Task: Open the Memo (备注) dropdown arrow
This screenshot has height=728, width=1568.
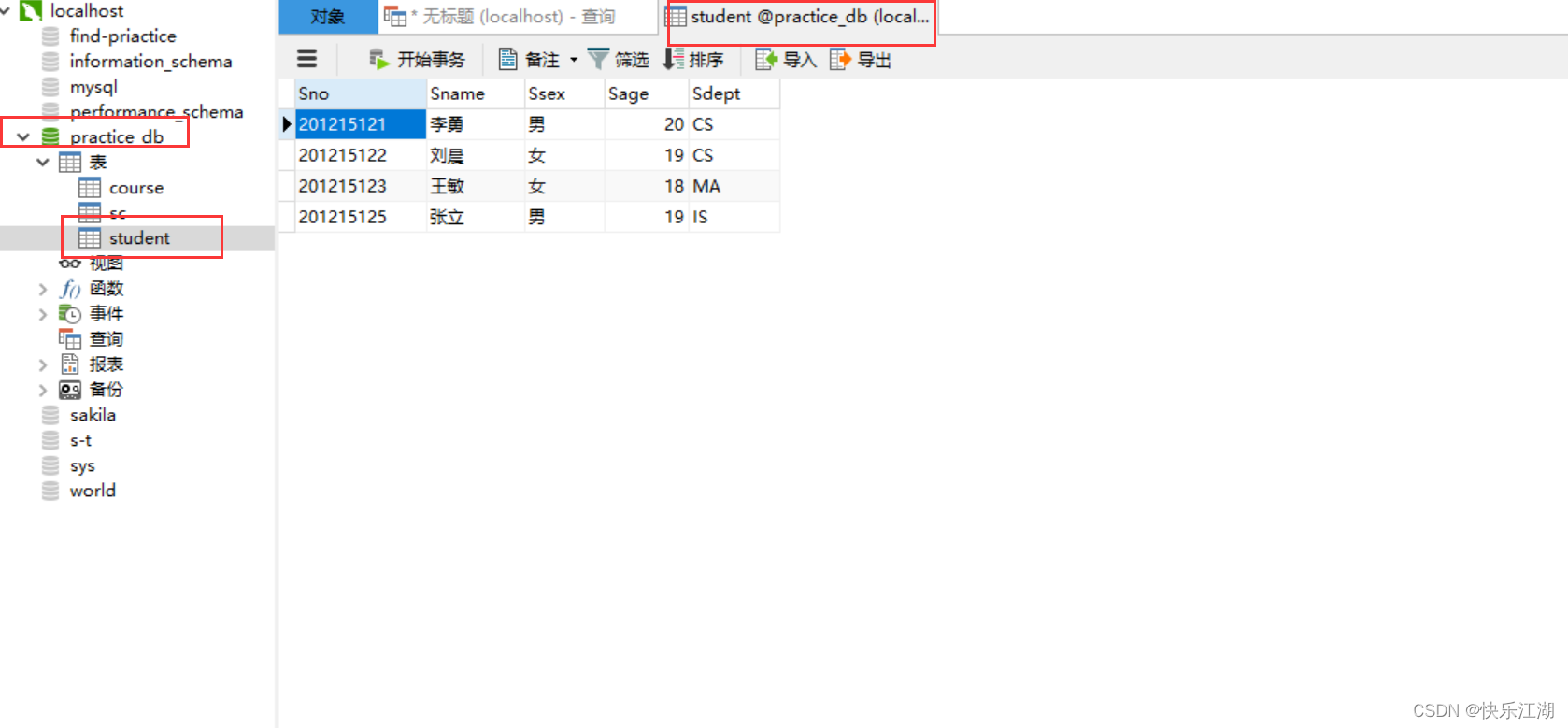Action: [574, 60]
